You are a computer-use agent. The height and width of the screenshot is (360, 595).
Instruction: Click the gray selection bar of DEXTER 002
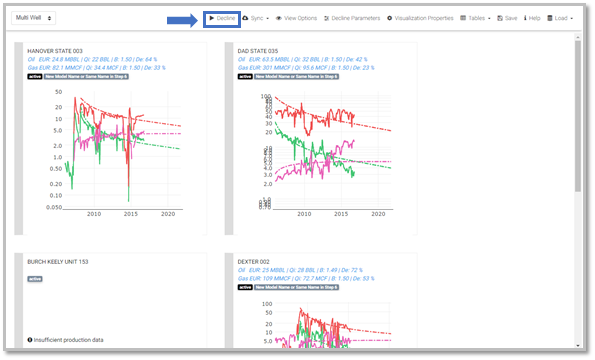tap(229, 300)
